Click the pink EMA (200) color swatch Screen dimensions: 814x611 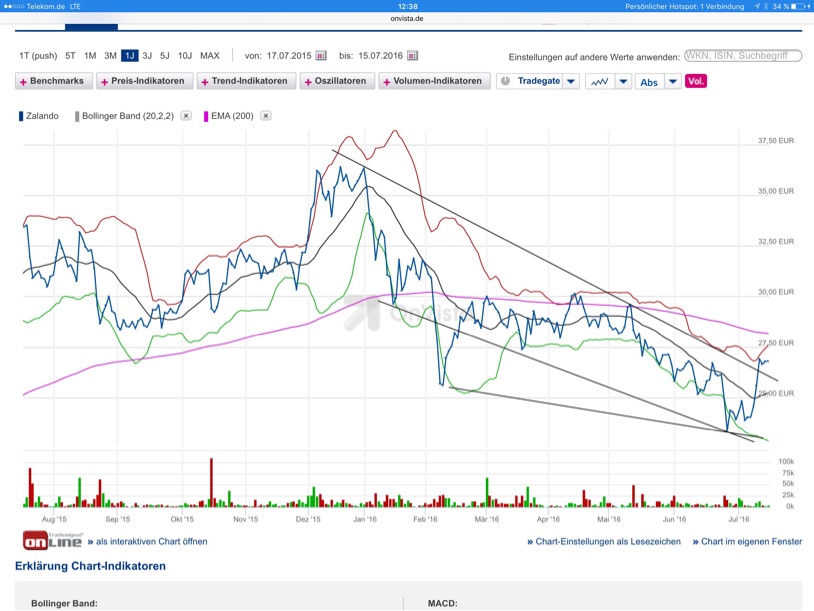coord(206,116)
